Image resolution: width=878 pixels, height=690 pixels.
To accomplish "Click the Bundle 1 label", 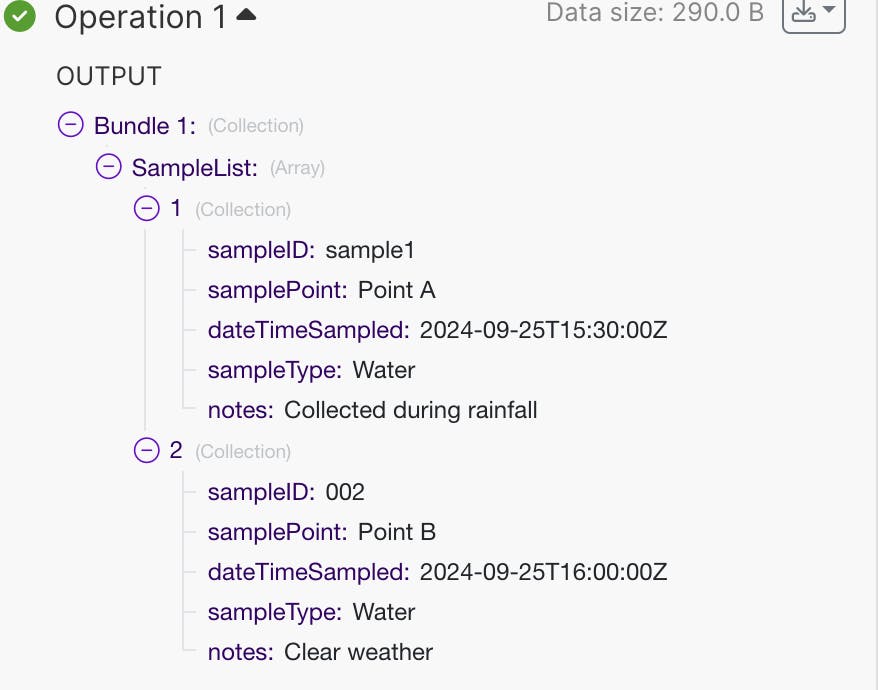I will [x=145, y=125].
